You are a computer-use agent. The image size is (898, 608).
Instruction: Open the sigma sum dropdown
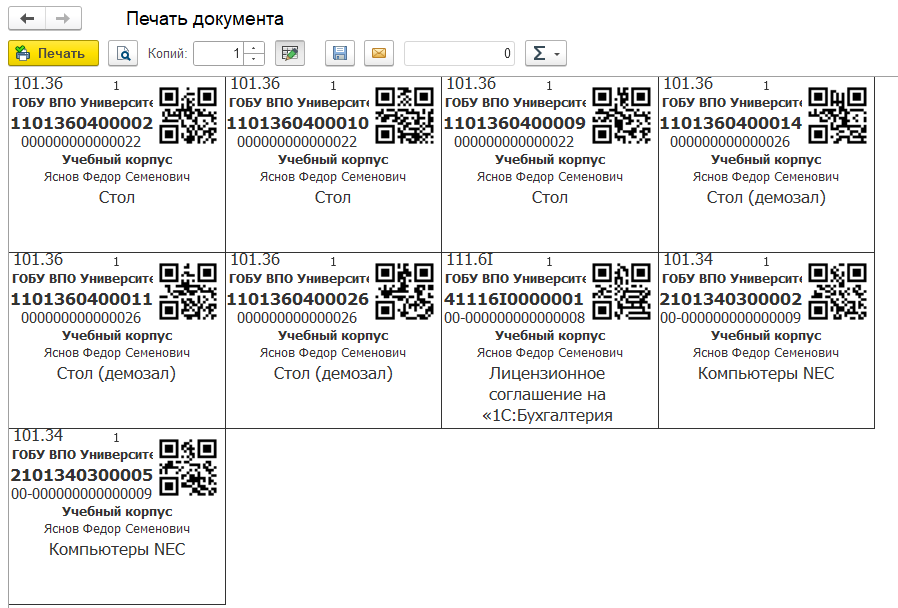[x=546, y=53]
